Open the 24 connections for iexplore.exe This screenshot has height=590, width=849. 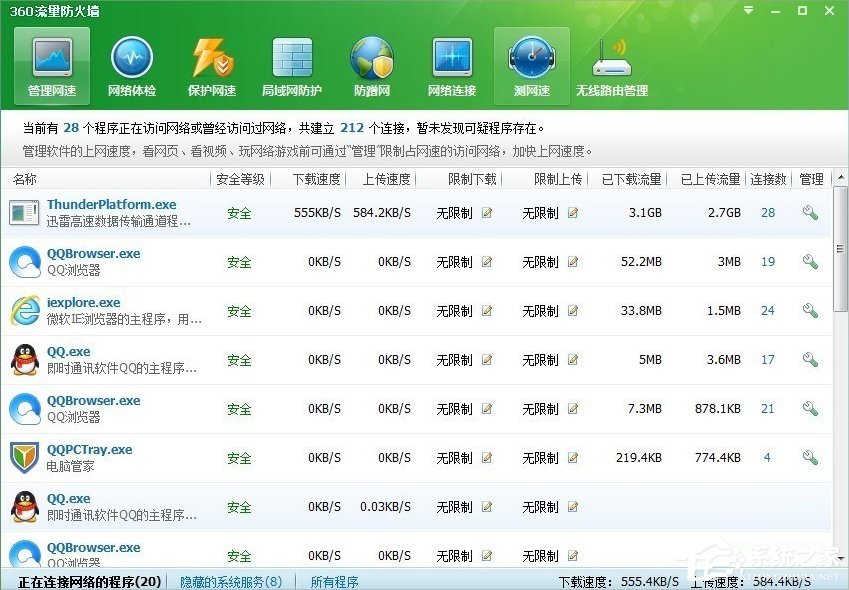pyautogui.click(x=768, y=311)
